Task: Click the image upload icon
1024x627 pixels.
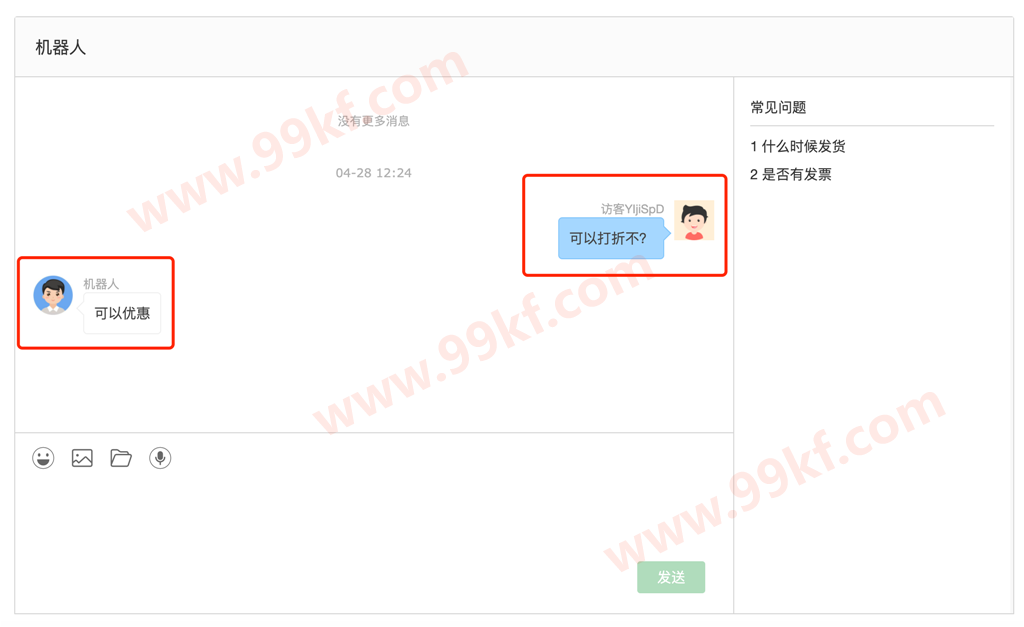Action: (82, 458)
